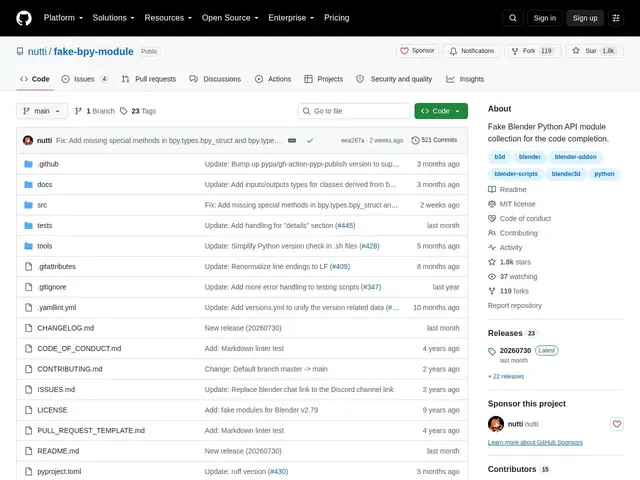Image resolution: width=640 pixels, height=480 pixels.
Task: Click the Sign in button
Action: tap(544, 18)
